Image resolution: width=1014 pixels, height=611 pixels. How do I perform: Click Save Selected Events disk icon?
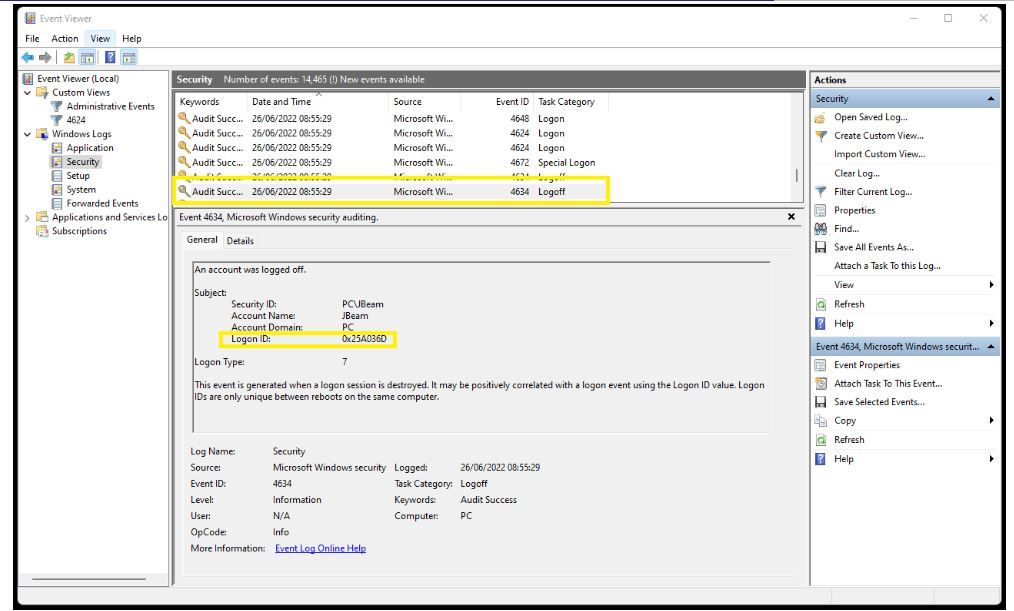(821, 402)
